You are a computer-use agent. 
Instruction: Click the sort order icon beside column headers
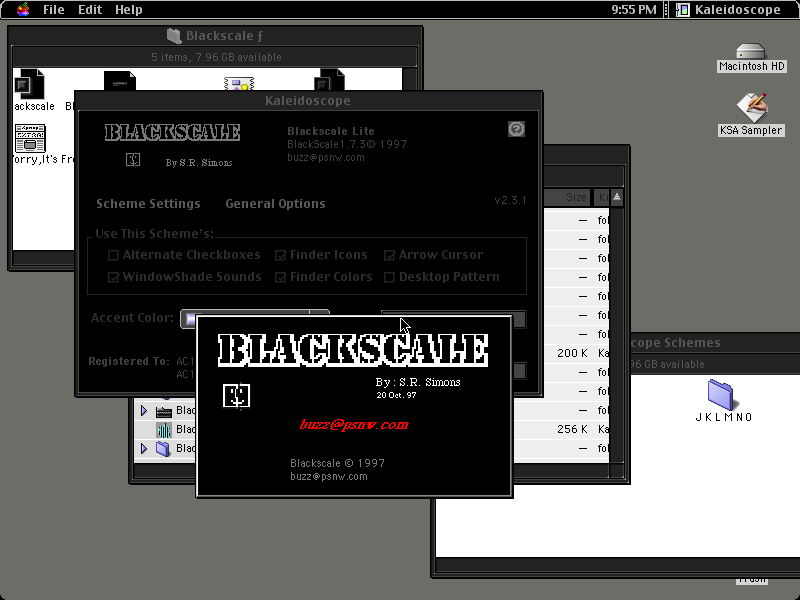point(617,197)
